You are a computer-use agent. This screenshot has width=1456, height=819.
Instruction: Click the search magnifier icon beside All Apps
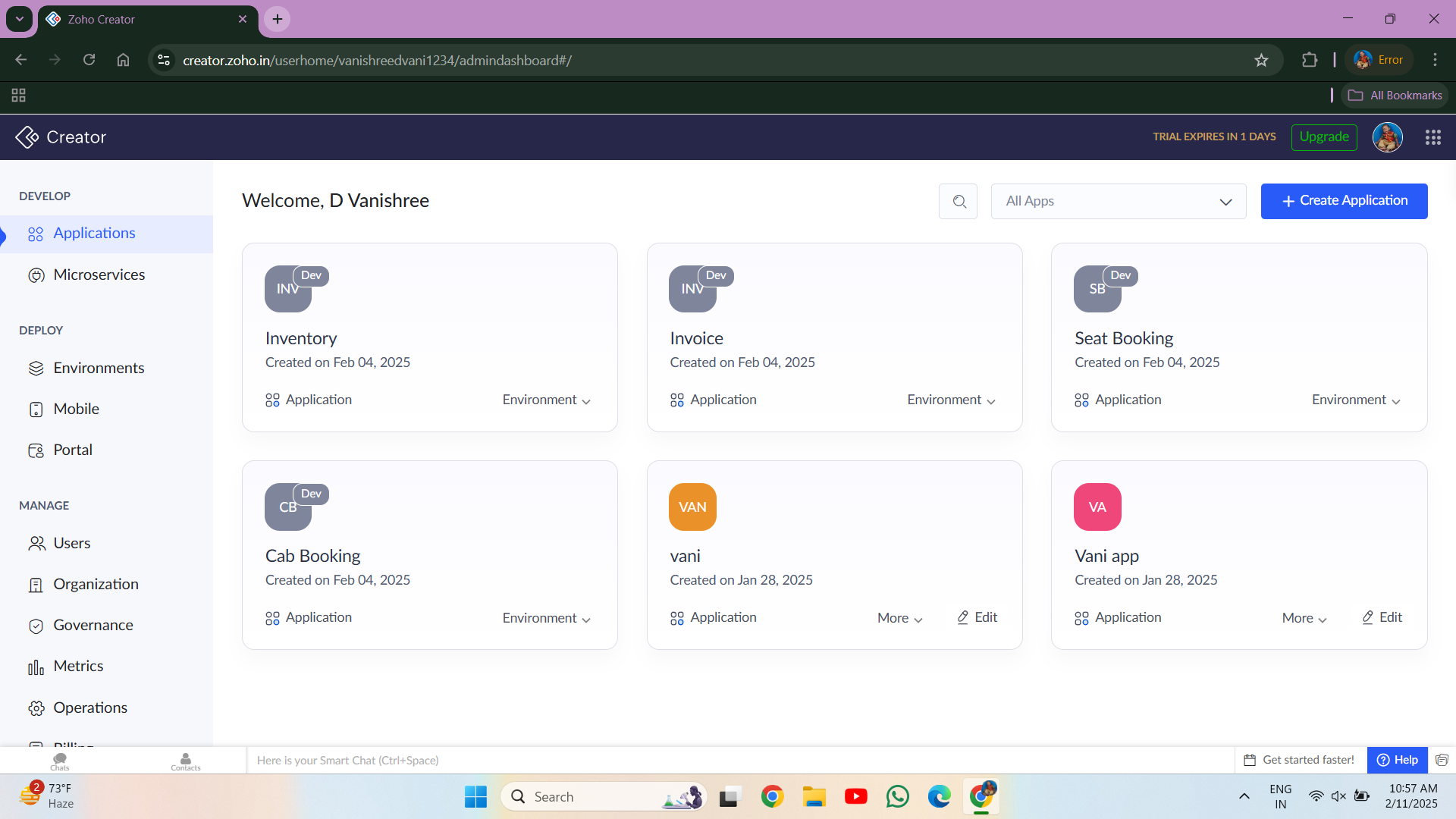click(x=959, y=201)
